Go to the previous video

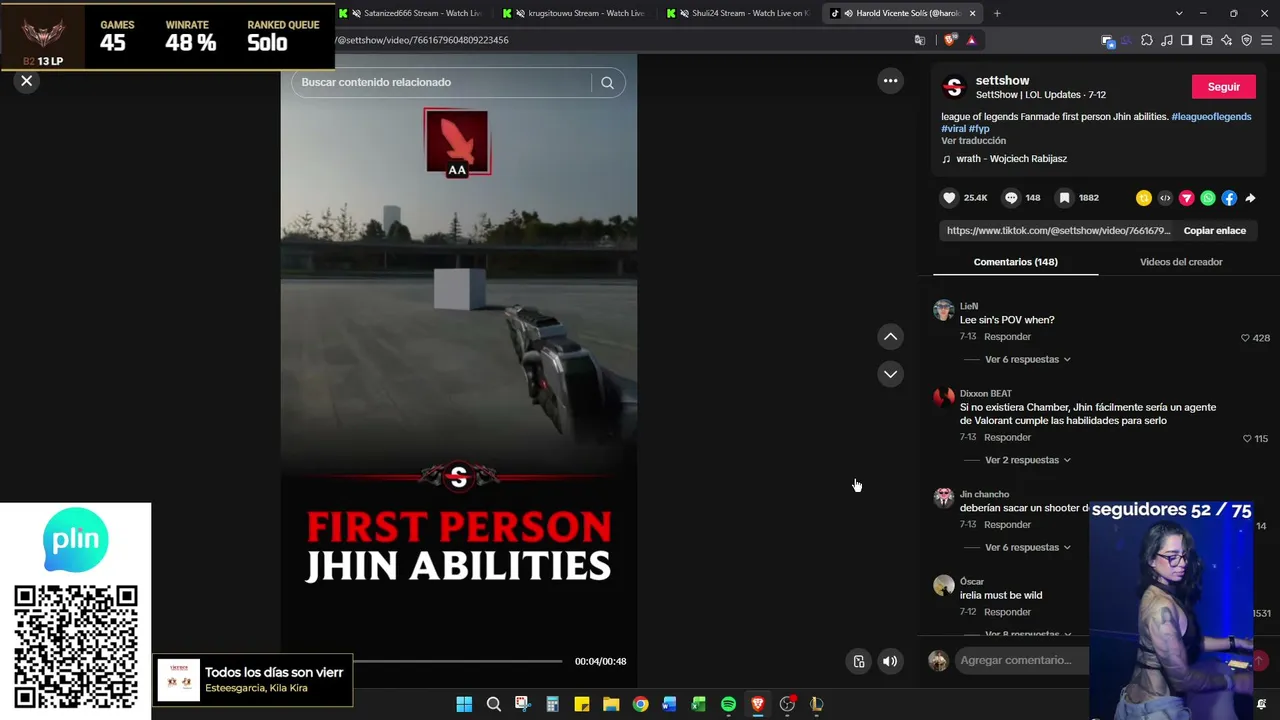coord(890,337)
